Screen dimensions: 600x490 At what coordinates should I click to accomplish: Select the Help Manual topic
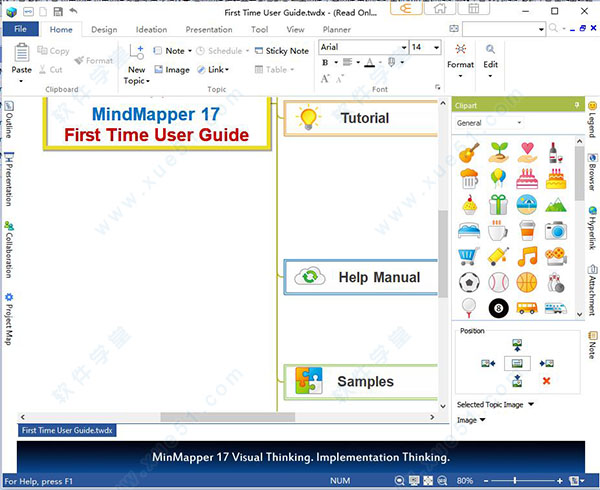tap(360, 277)
